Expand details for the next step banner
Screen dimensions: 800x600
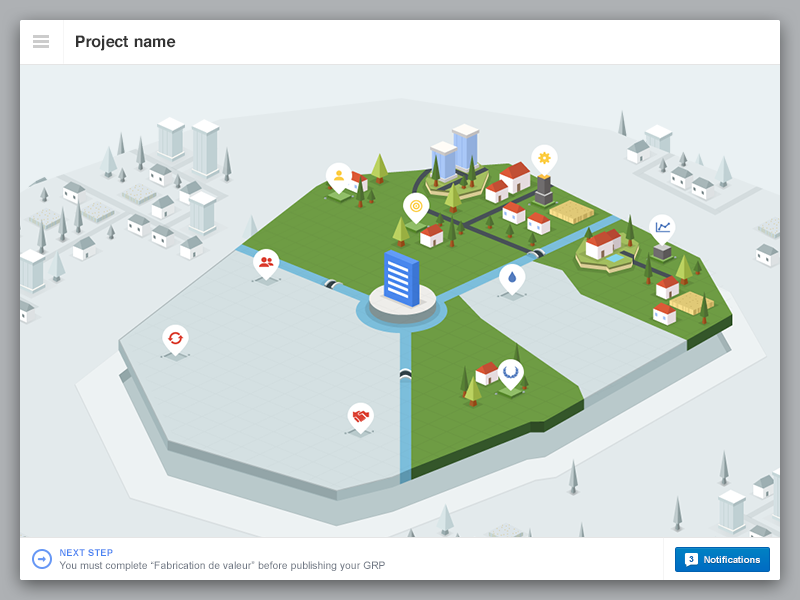click(x=40, y=558)
